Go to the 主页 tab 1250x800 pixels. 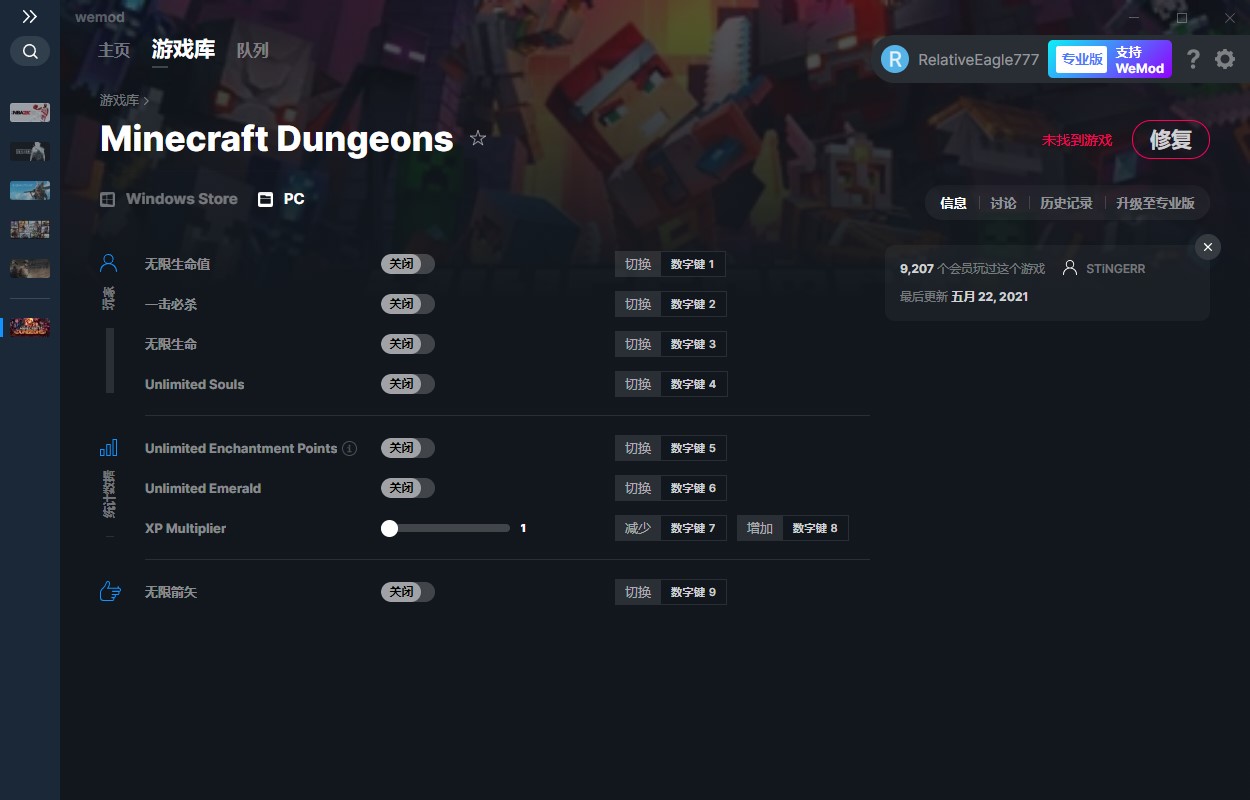[x=114, y=50]
